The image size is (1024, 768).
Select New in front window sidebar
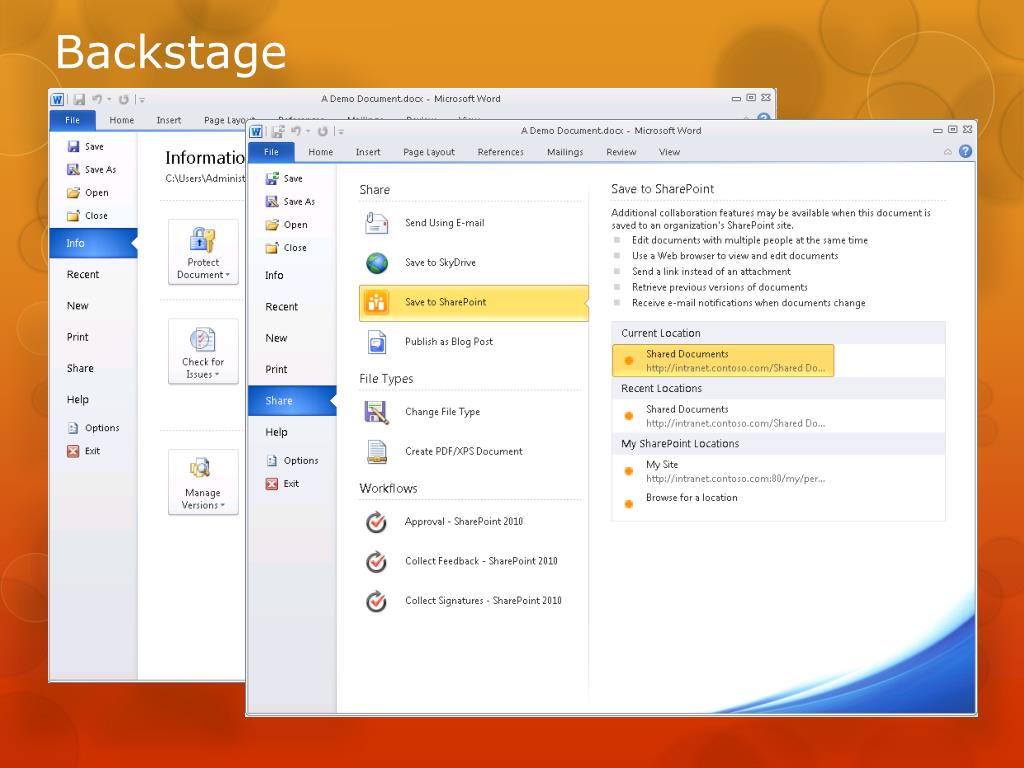point(292,338)
